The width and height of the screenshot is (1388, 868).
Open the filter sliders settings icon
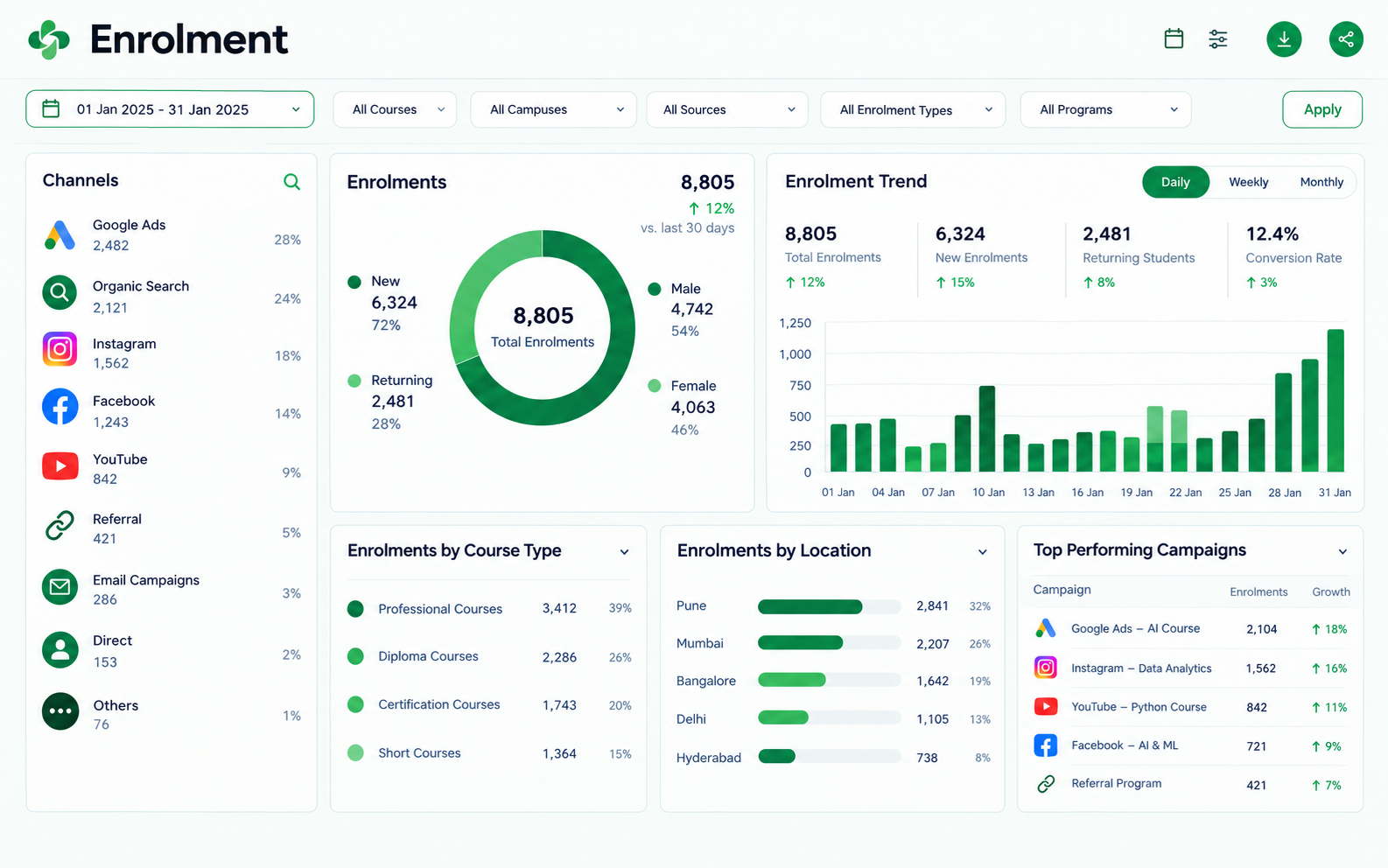[1218, 39]
